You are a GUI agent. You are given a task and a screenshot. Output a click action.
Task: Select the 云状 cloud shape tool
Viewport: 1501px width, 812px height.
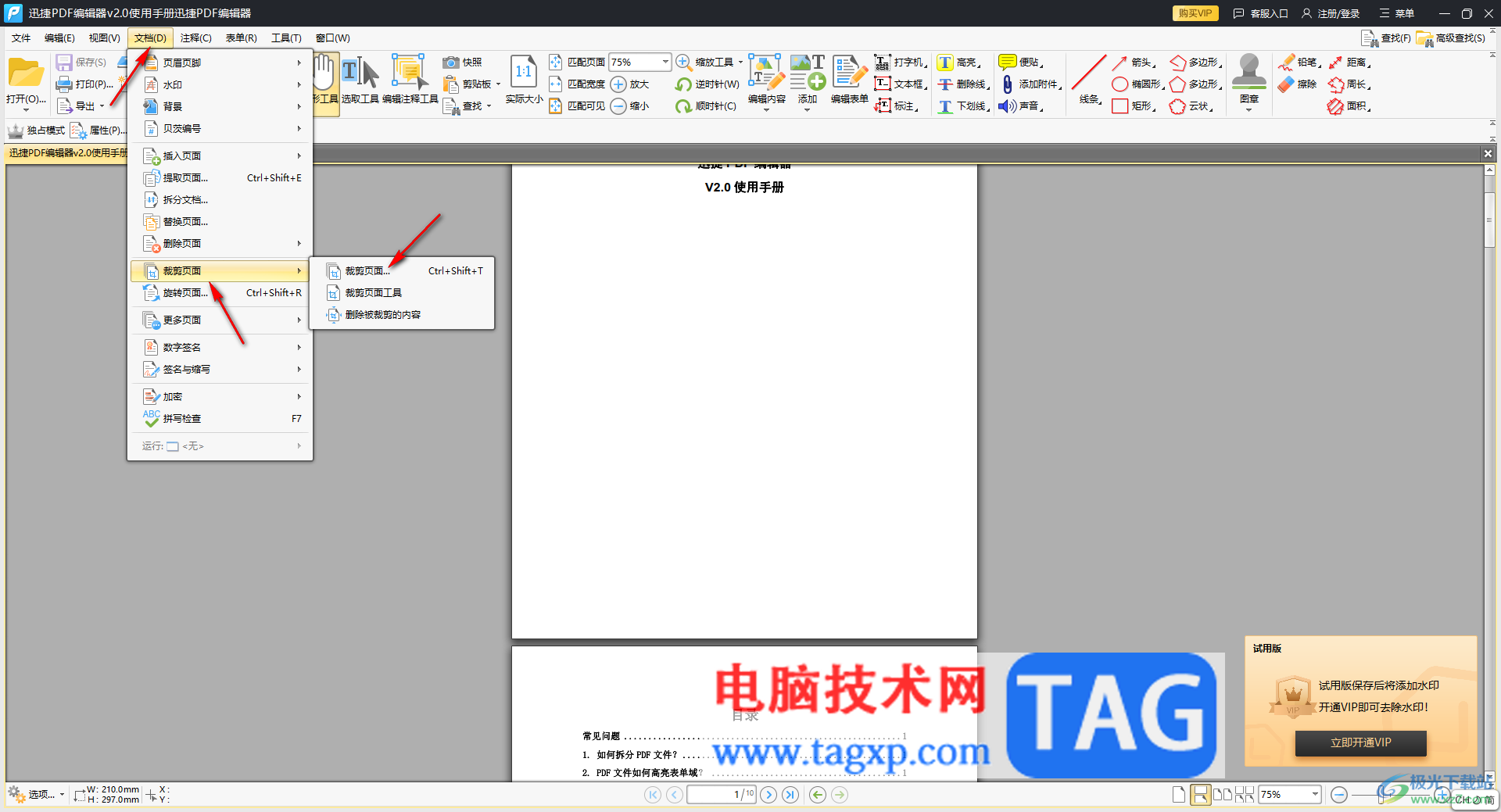click(1191, 106)
